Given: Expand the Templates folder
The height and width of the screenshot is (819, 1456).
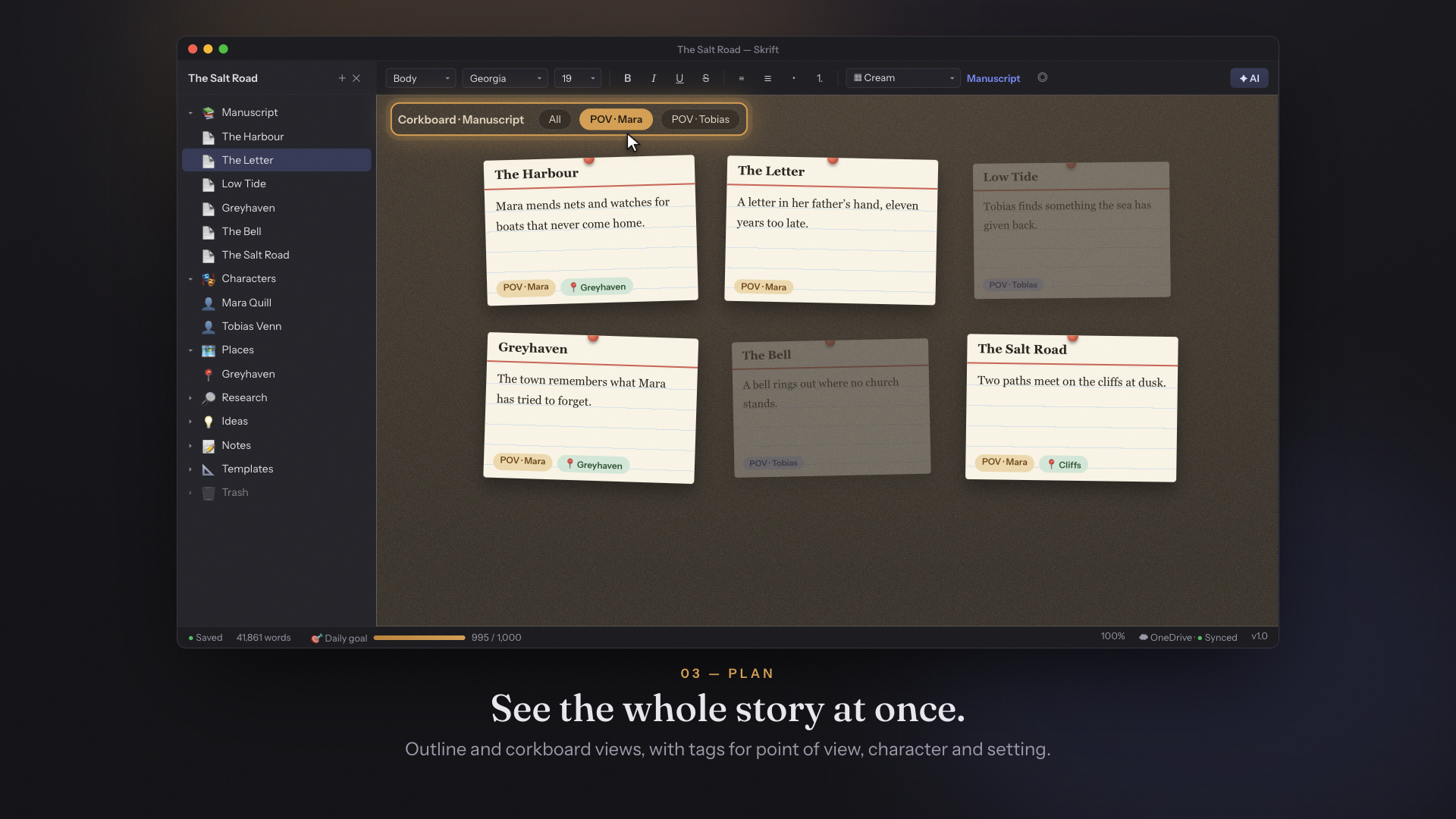Looking at the screenshot, I should (x=190, y=469).
